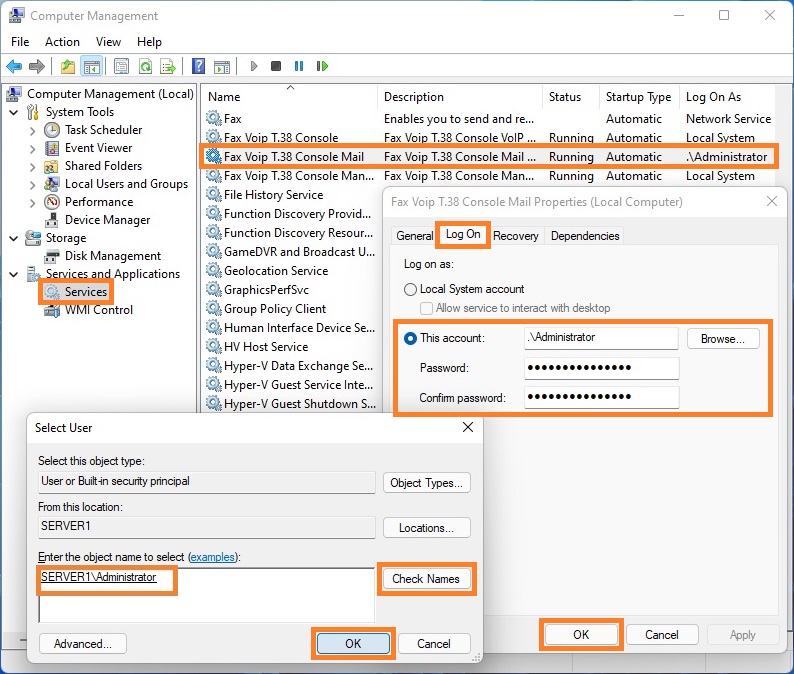
Task: Expand Local Users and Groups arrow
Action: coord(32,185)
